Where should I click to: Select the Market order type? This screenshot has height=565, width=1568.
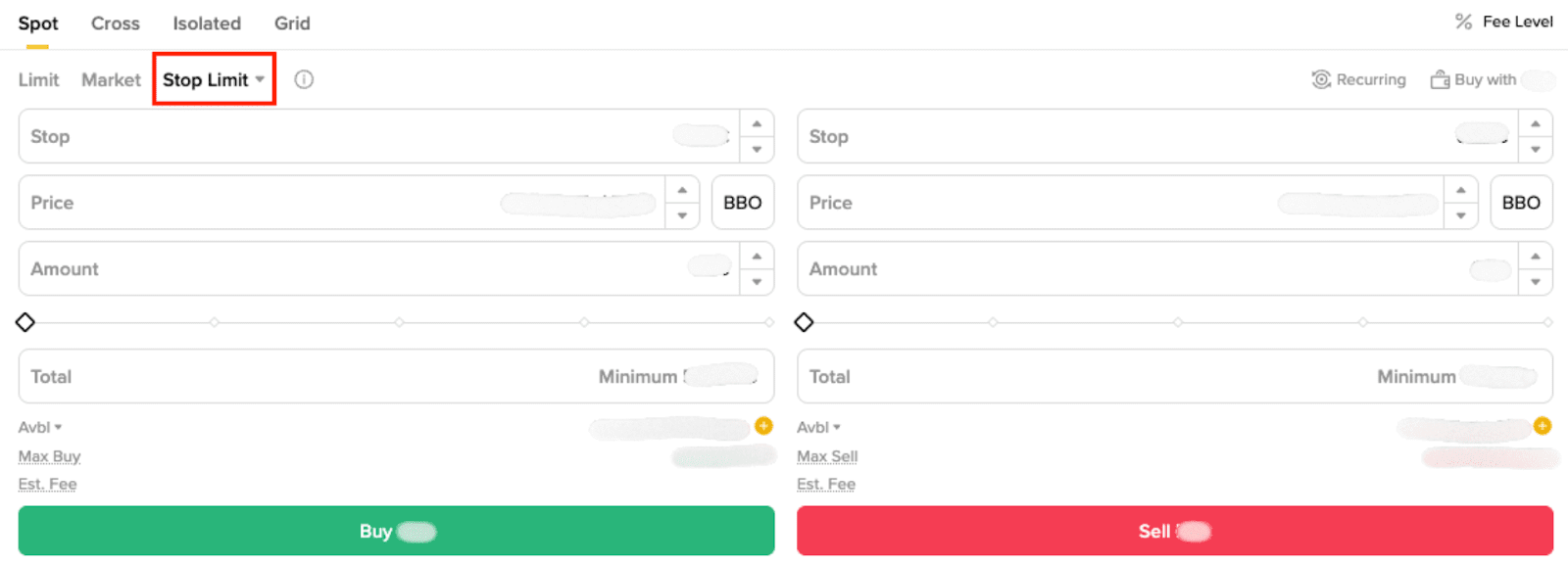[111, 80]
